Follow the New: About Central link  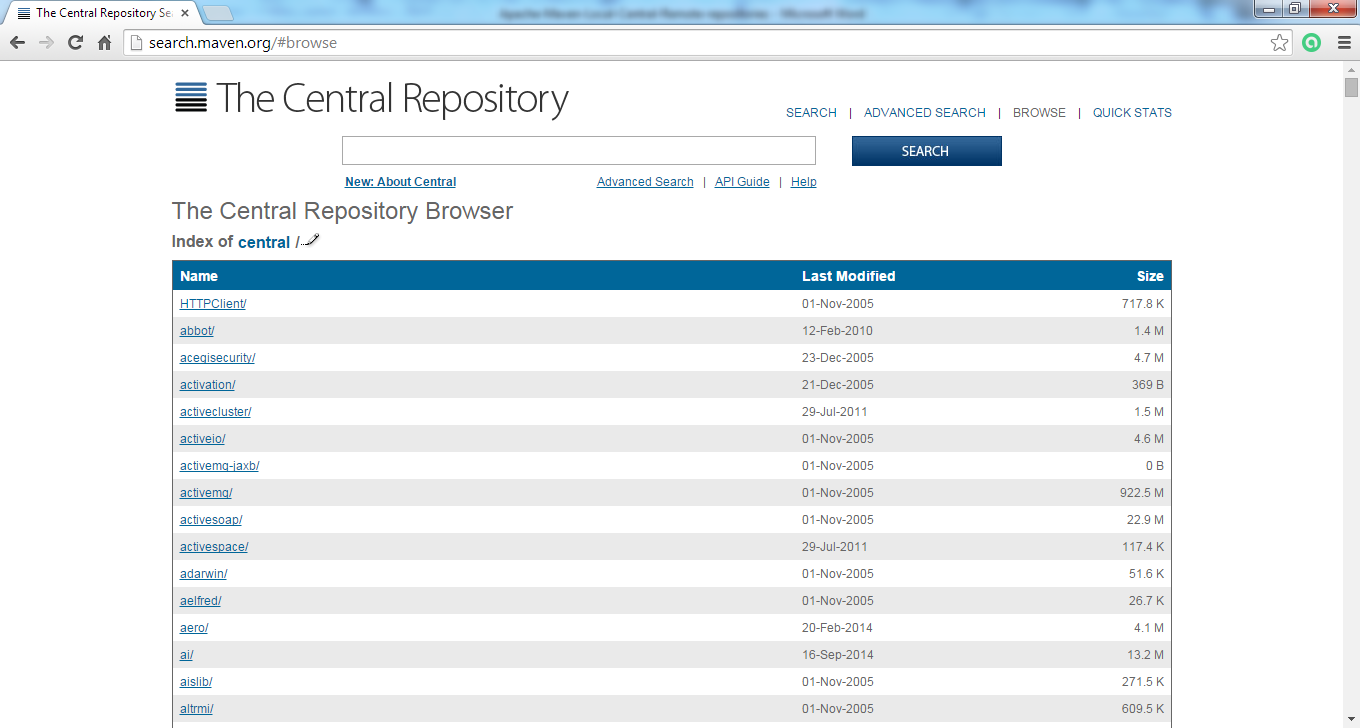click(x=400, y=182)
